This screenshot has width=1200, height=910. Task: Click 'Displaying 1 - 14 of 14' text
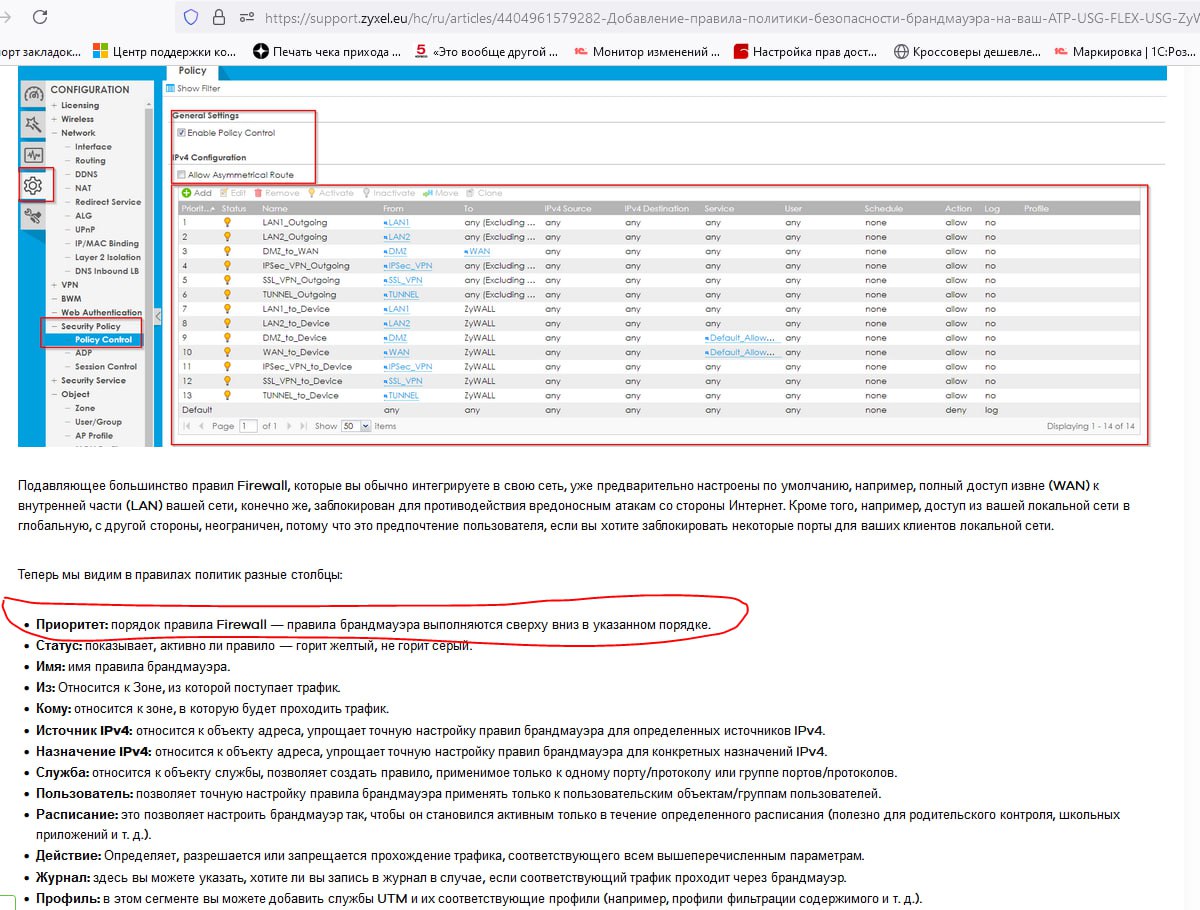pyautogui.click(x=1091, y=426)
